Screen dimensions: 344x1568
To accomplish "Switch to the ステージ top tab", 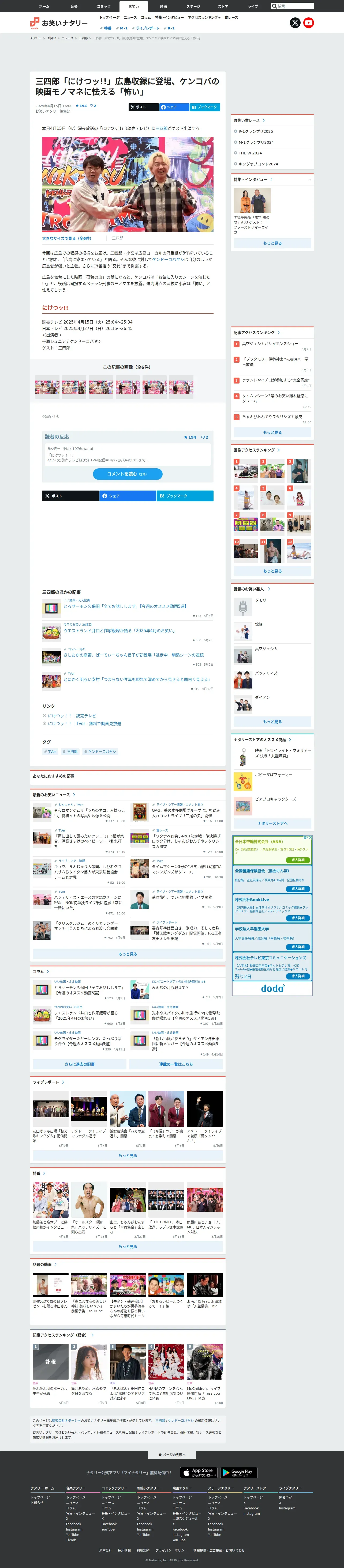I will coord(193,6).
